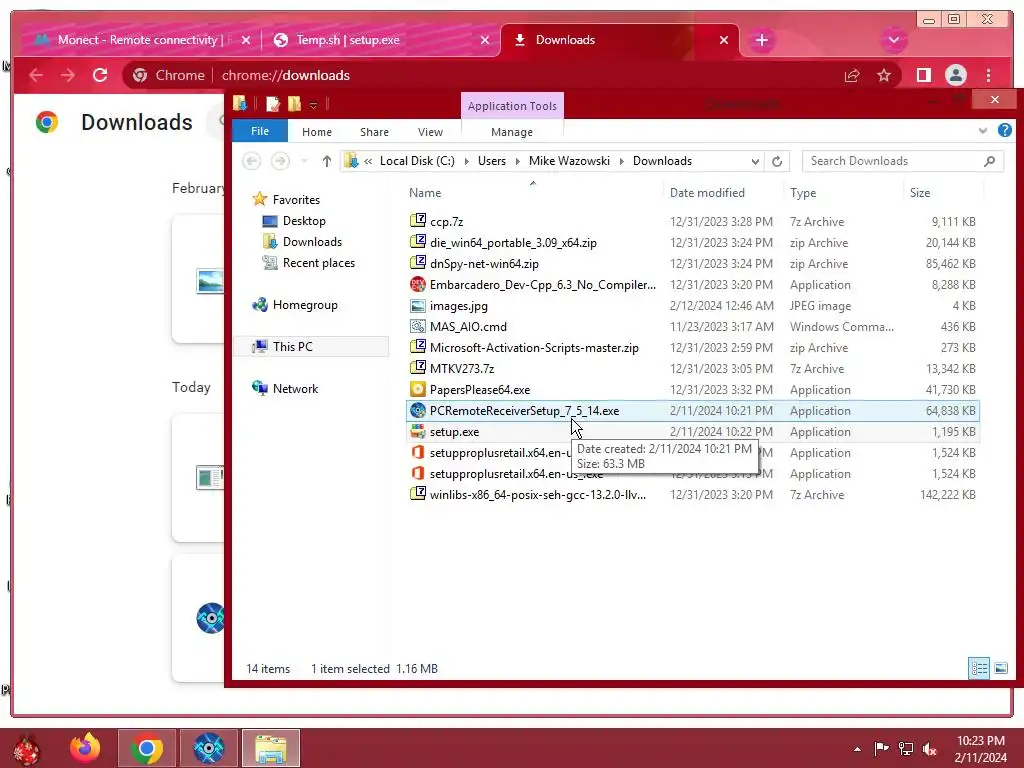Select dnSpy-net-win64.zip file name
The width and height of the screenshot is (1024, 768).
point(485,263)
